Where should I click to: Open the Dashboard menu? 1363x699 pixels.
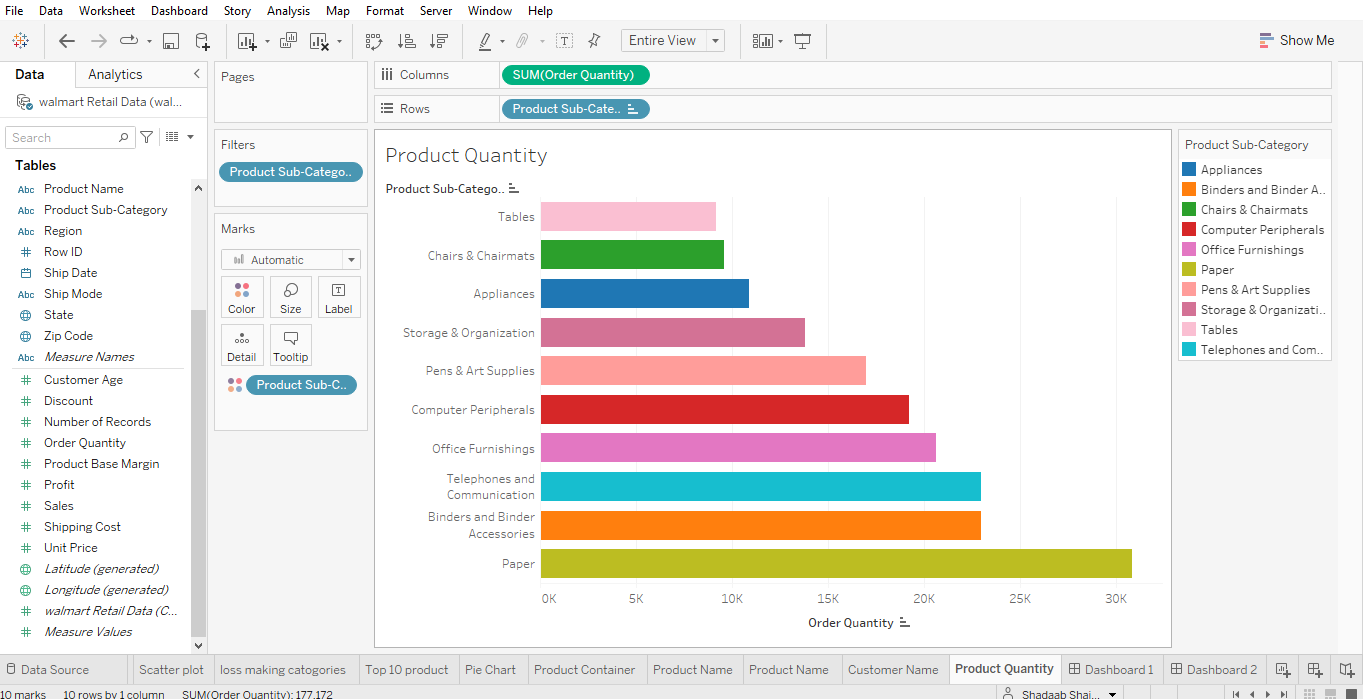point(180,11)
